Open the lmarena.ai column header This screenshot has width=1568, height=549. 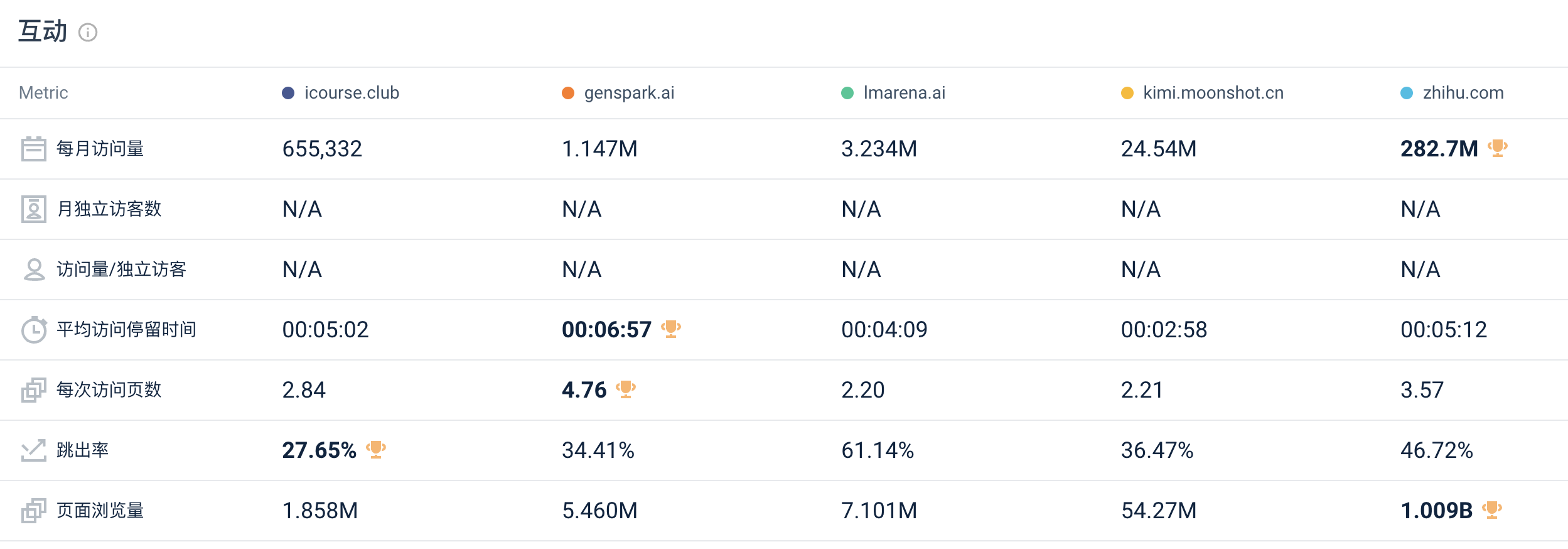[x=905, y=93]
